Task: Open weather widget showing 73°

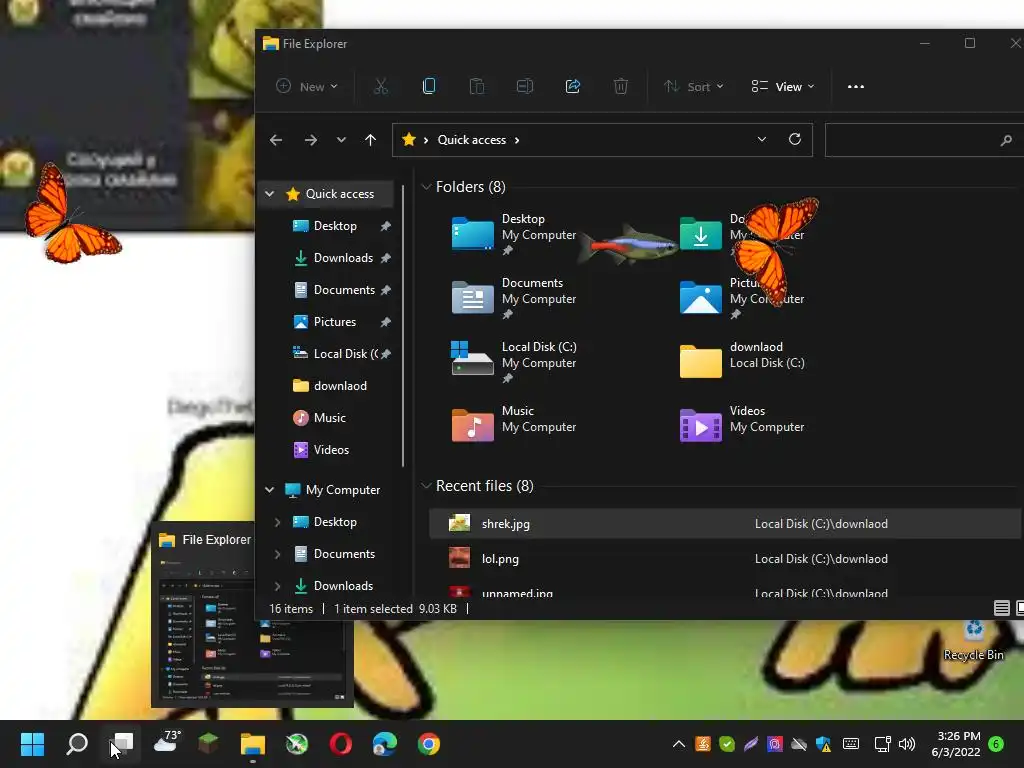Action: pyautogui.click(x=166, y=743)
